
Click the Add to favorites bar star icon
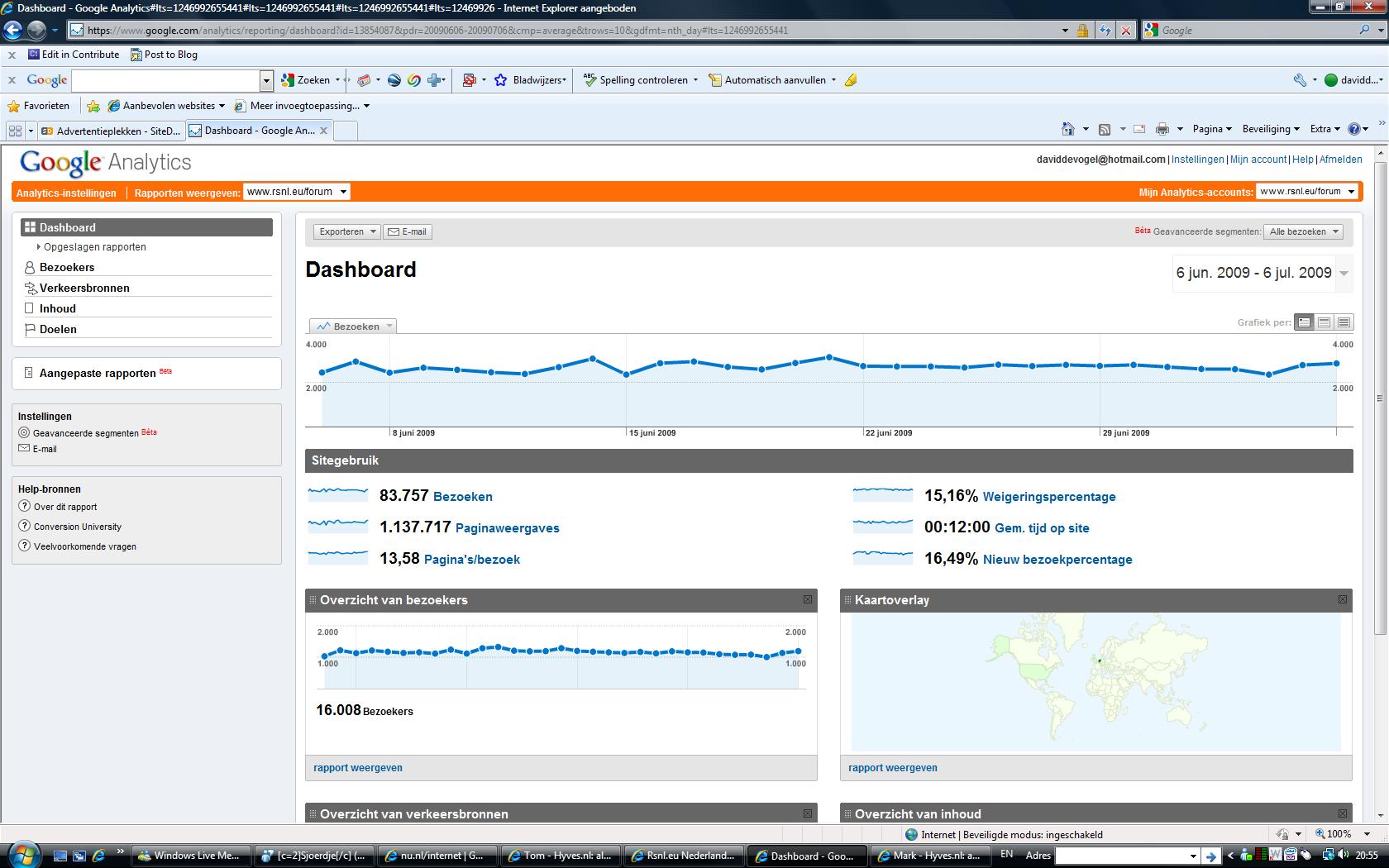tap(93, 106)
